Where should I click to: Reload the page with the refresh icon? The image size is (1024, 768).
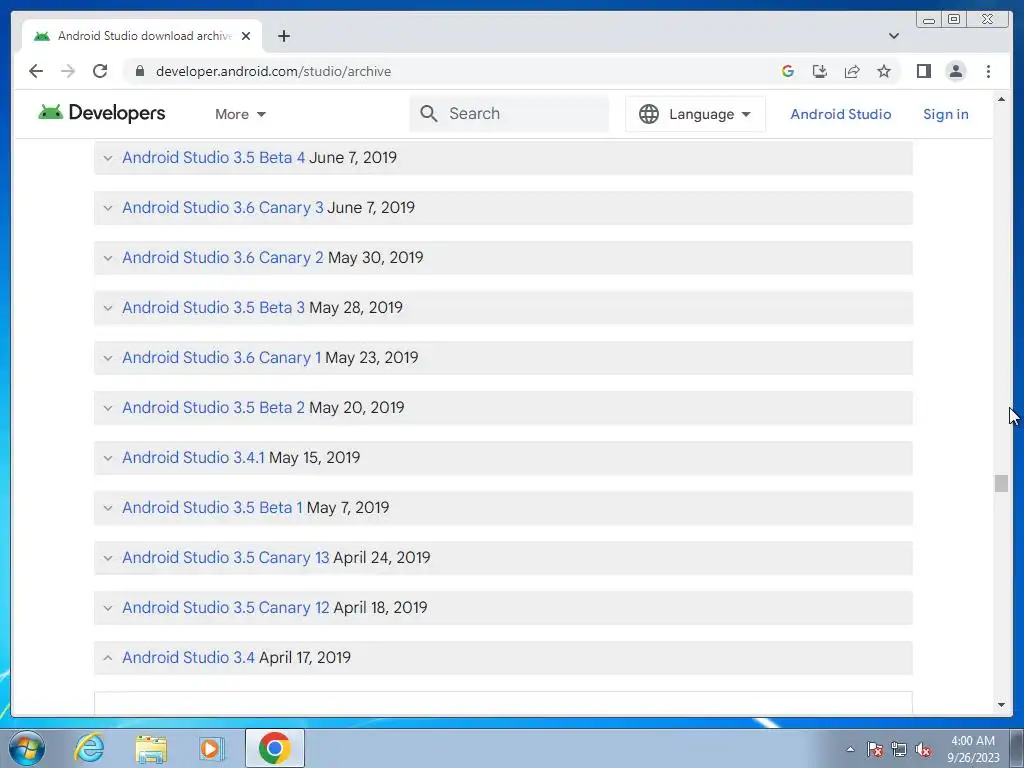coord(100,71)
